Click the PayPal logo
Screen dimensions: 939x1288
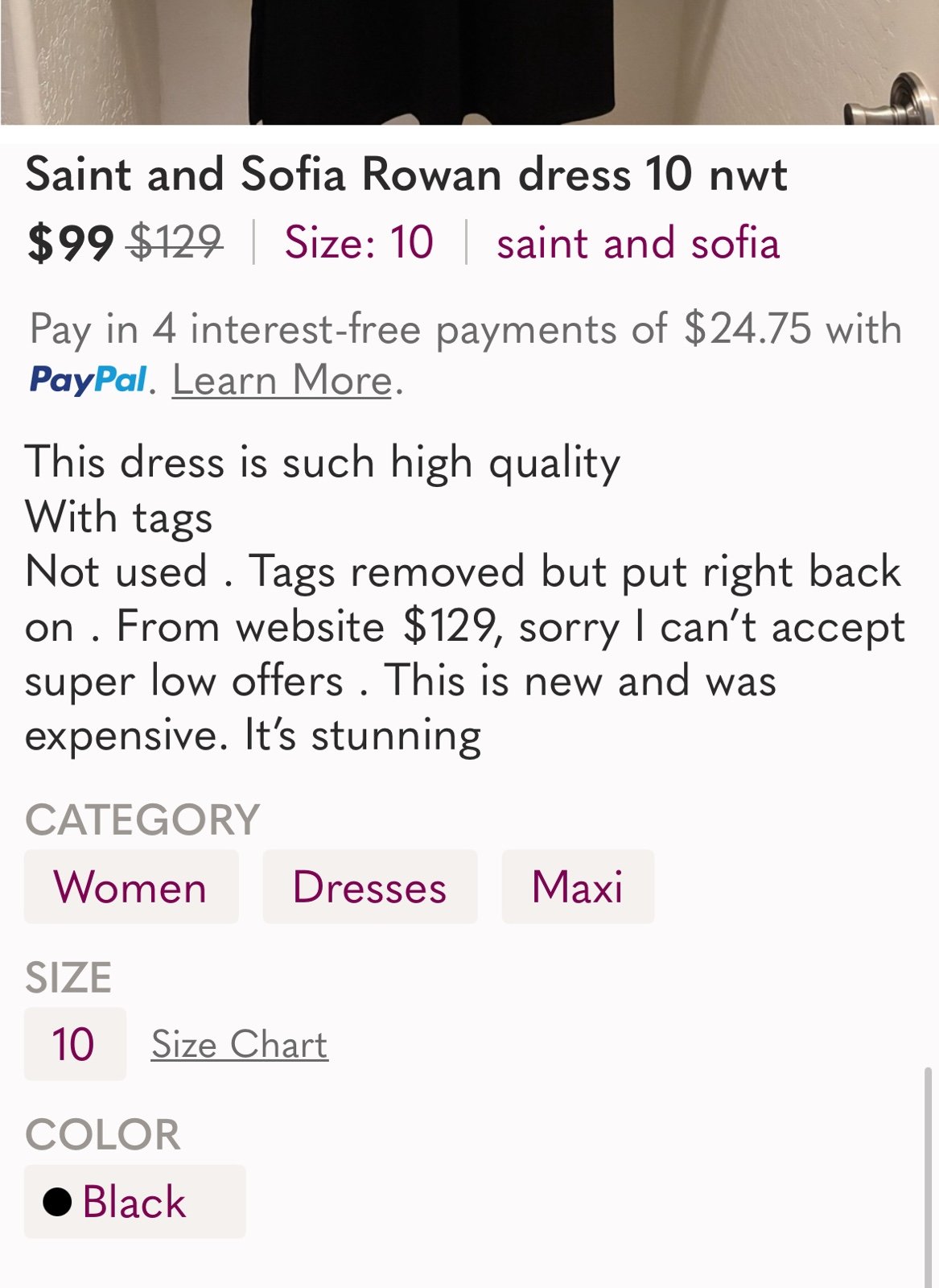pyautogui.click(x=89, y=379)
